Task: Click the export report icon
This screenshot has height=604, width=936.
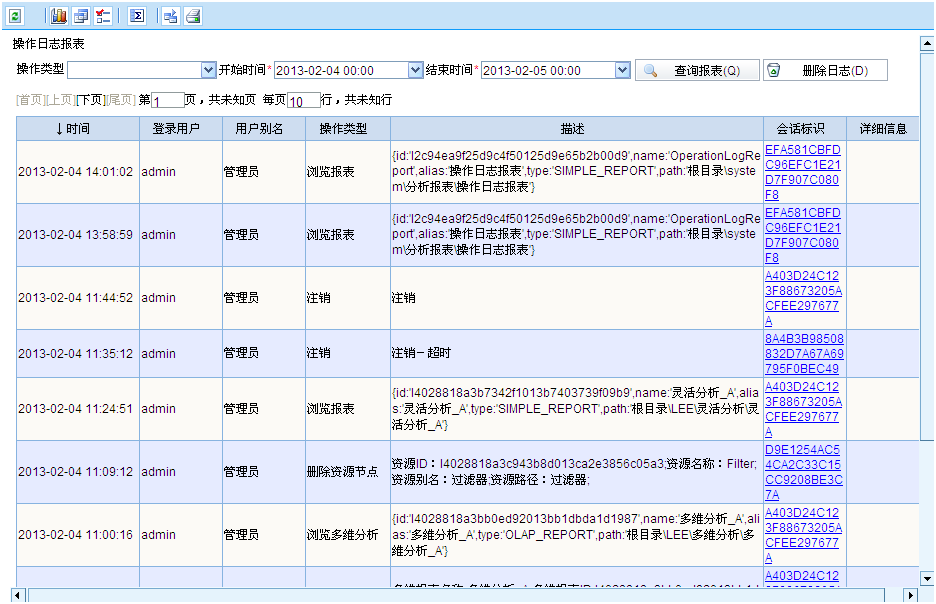Action: pos(171,16)
